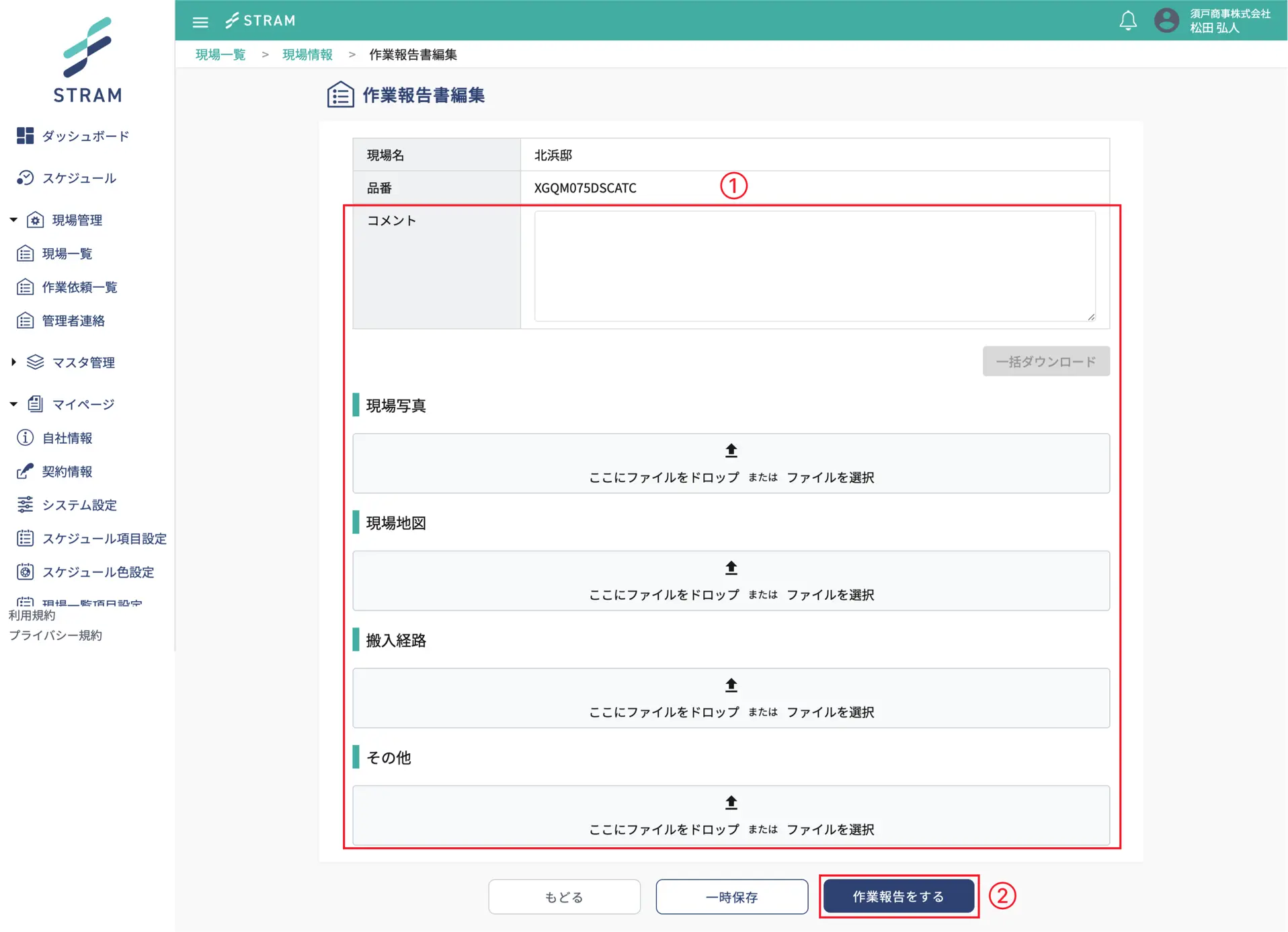Screen dimensions: 1288x932
Task: Open the プライバシー規約 link
Action: [55, 635]
